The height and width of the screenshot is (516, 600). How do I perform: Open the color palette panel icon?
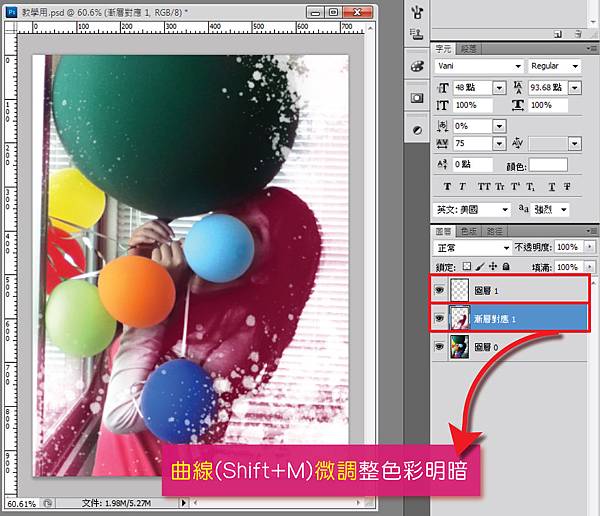tap(417, 66)
